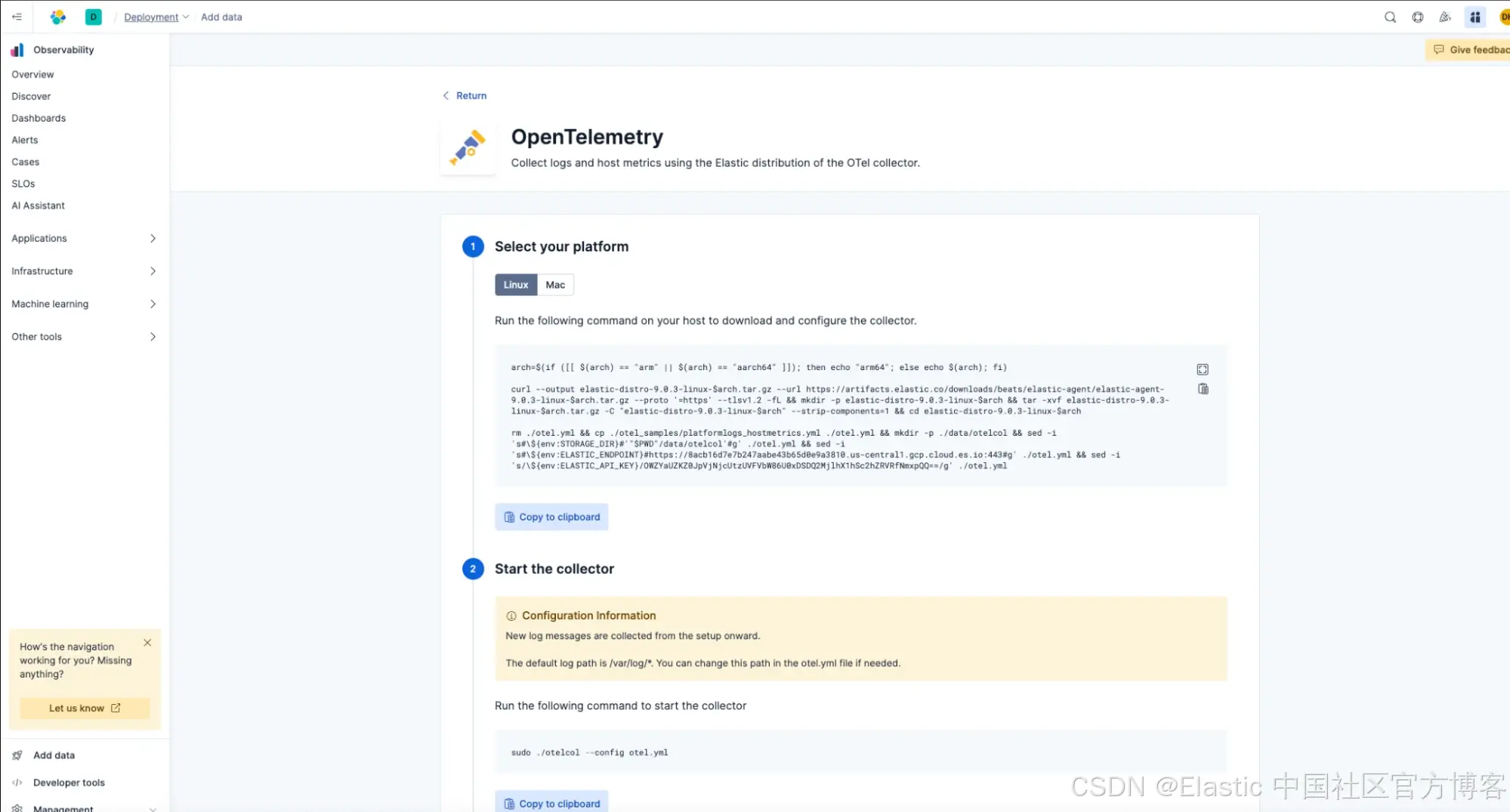Select the Linux platform tab
Screen dimensions: 1510x812
516,285
